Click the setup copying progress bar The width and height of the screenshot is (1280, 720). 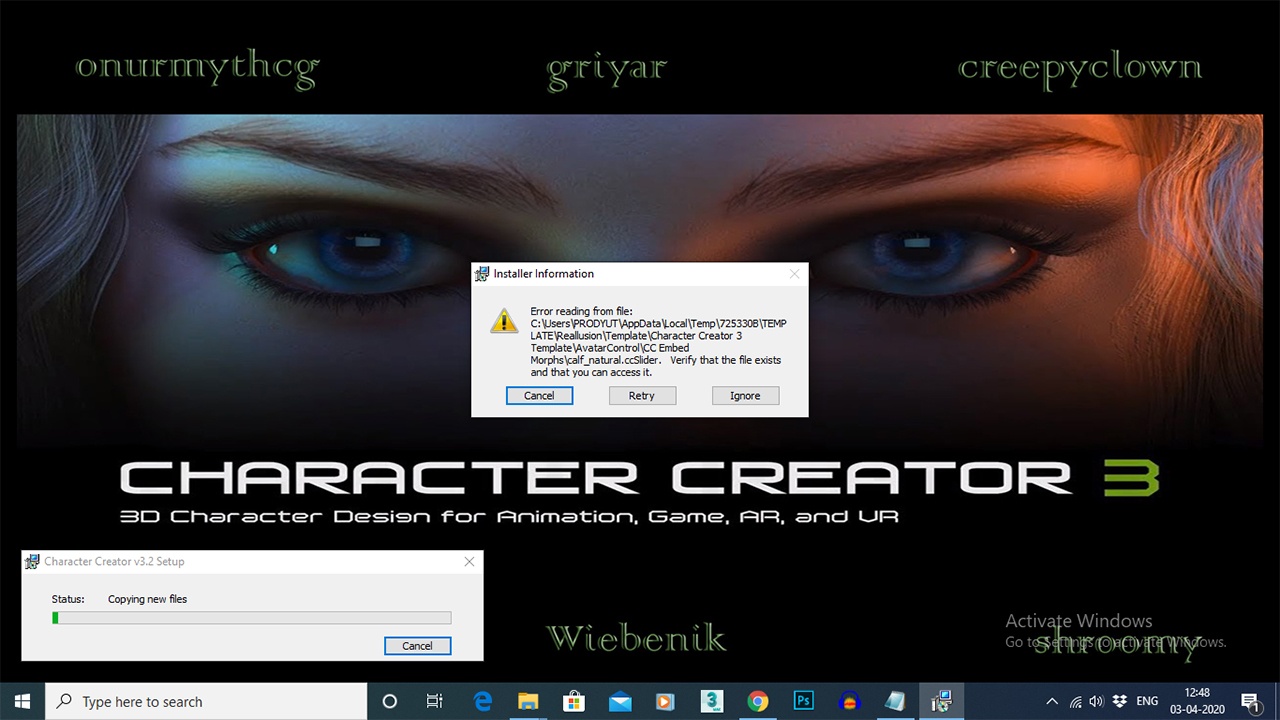251,618
